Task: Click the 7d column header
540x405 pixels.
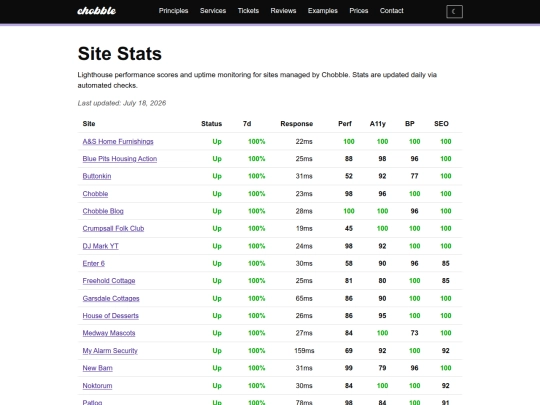Action: tap(247, 124)
